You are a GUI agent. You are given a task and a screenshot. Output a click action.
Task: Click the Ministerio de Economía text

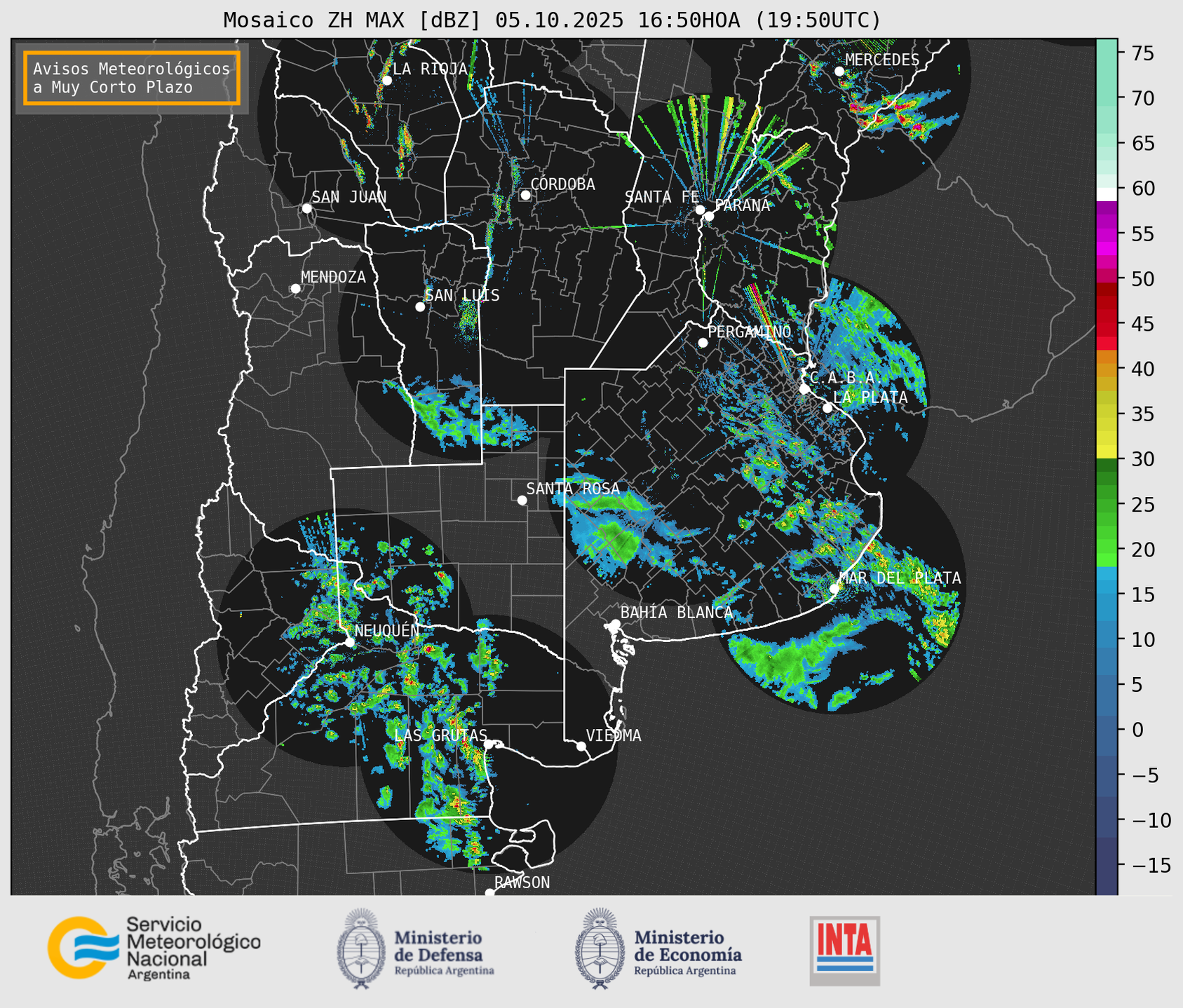point(687,952)
